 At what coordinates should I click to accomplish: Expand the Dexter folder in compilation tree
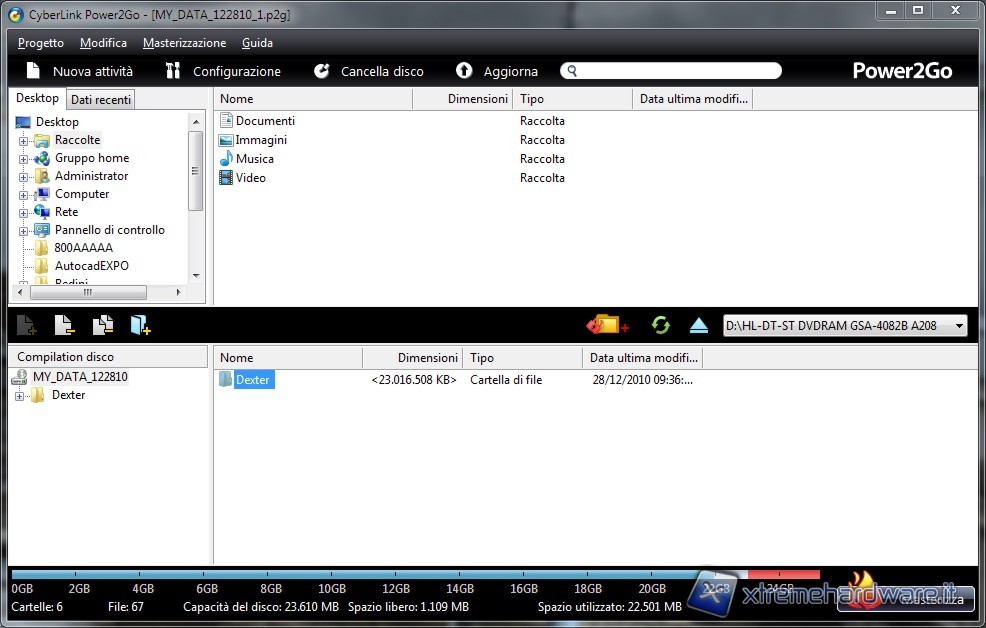(20, 396)
